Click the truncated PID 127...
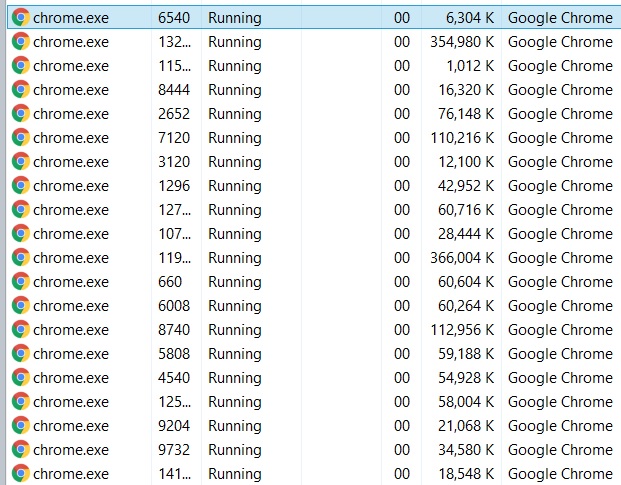Viewport: 621px width, 485px height. point(174,209)
